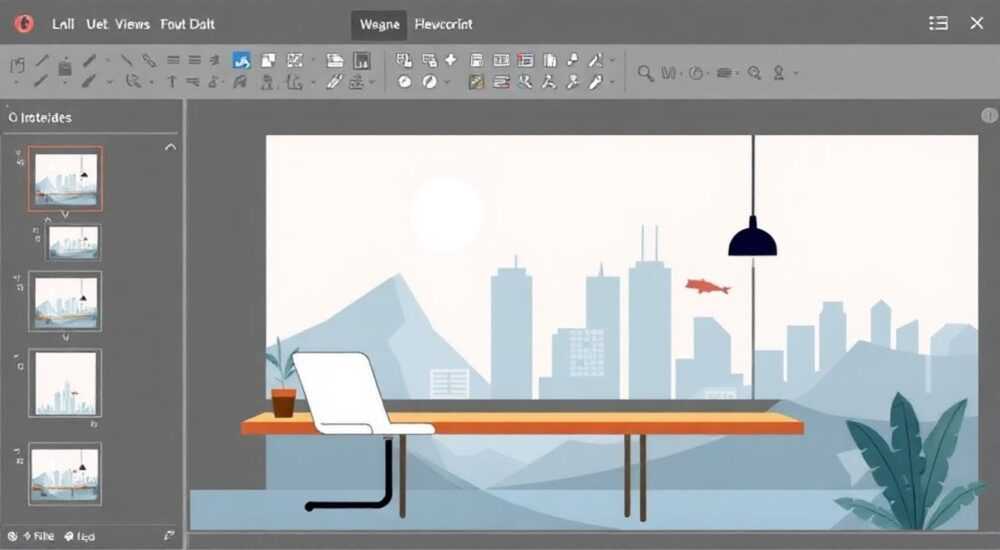Click the M icon in the toolbar
Screen dimensions: 1000x550
click(668, 73)
